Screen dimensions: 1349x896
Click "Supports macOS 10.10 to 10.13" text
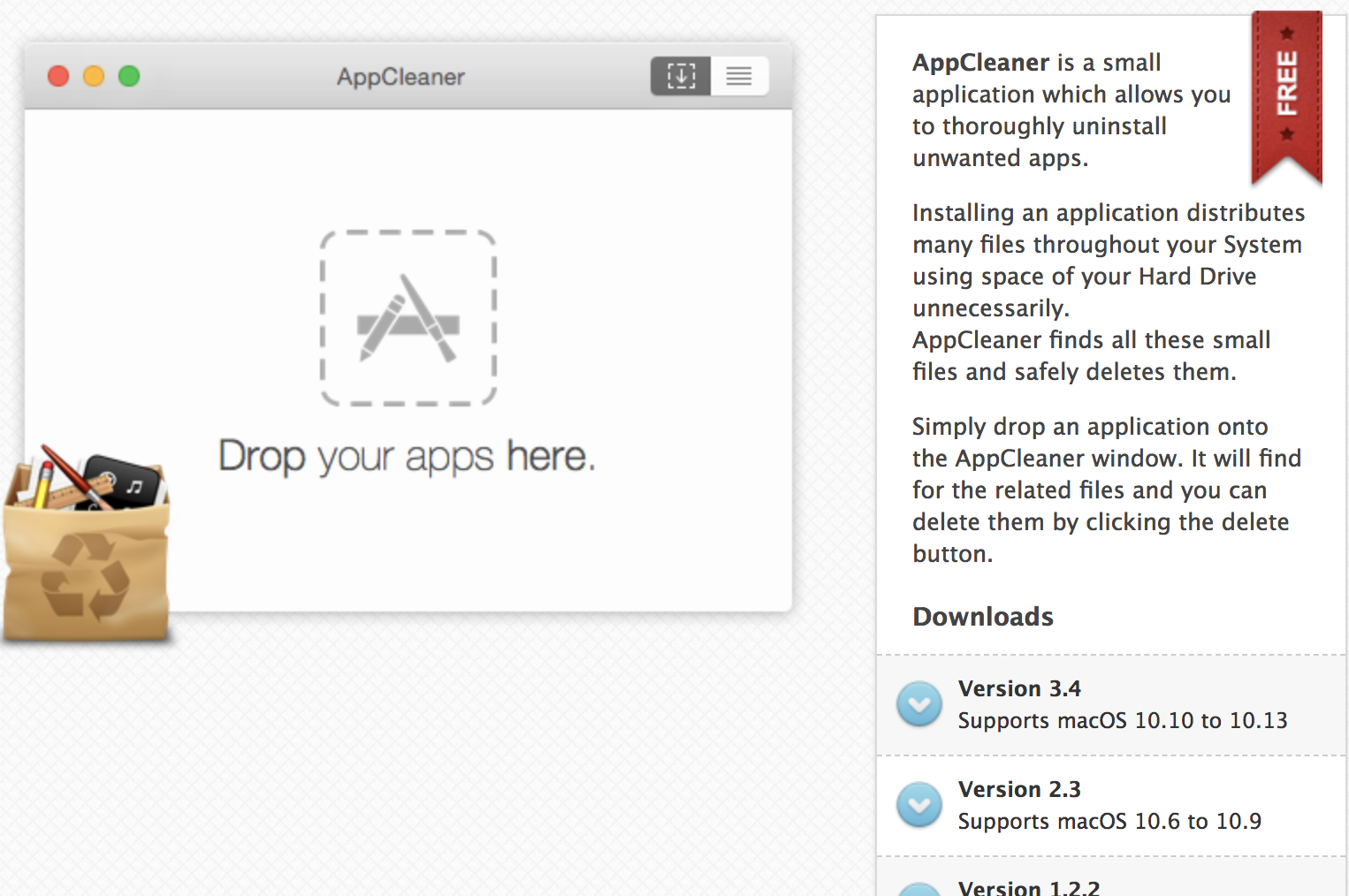(x=1123, y=721)
